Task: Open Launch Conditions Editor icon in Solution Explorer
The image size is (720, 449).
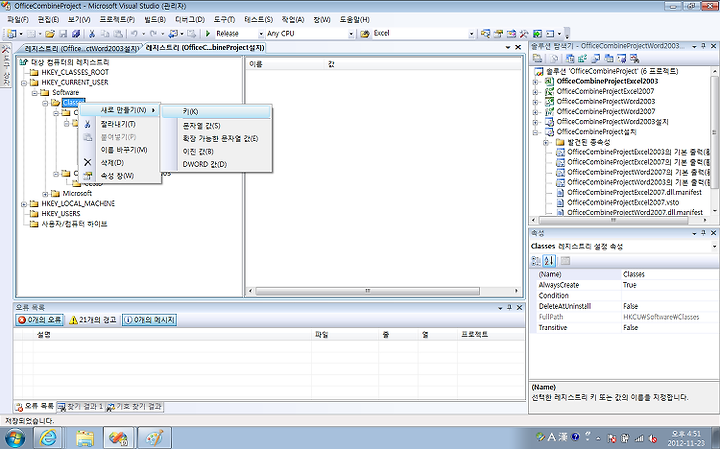Action: coord(635,58)
